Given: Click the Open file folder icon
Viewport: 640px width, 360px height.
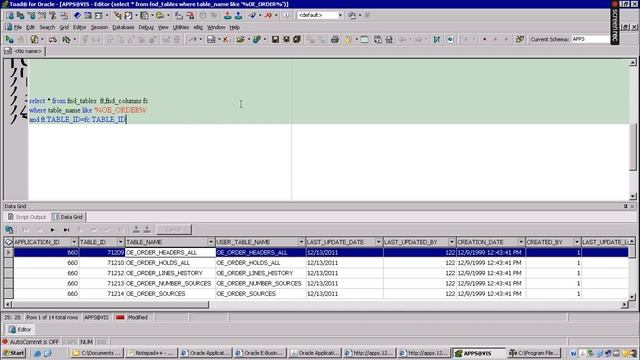Looking at the screenshot, I should pyautogui.click(x=240, y=40).
